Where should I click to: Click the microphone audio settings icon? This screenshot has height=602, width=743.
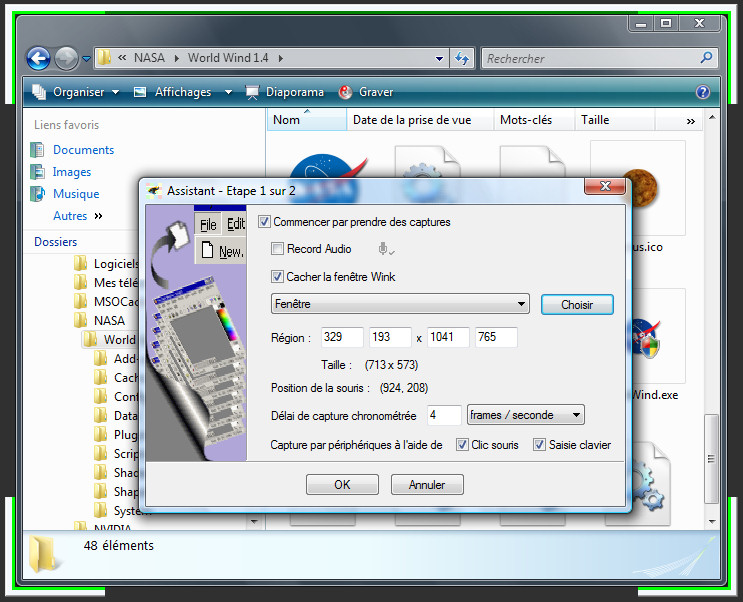pyautogui.click(x=386, y=249)
